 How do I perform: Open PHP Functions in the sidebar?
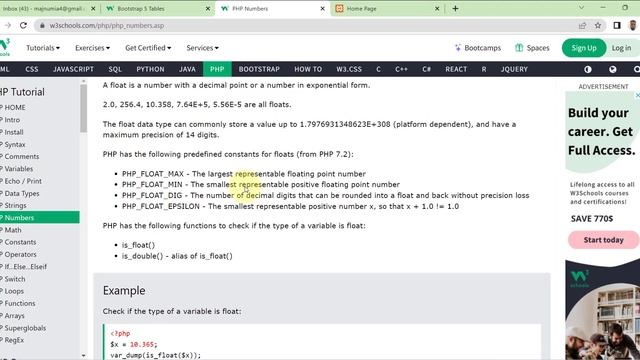tap(40, 303)
